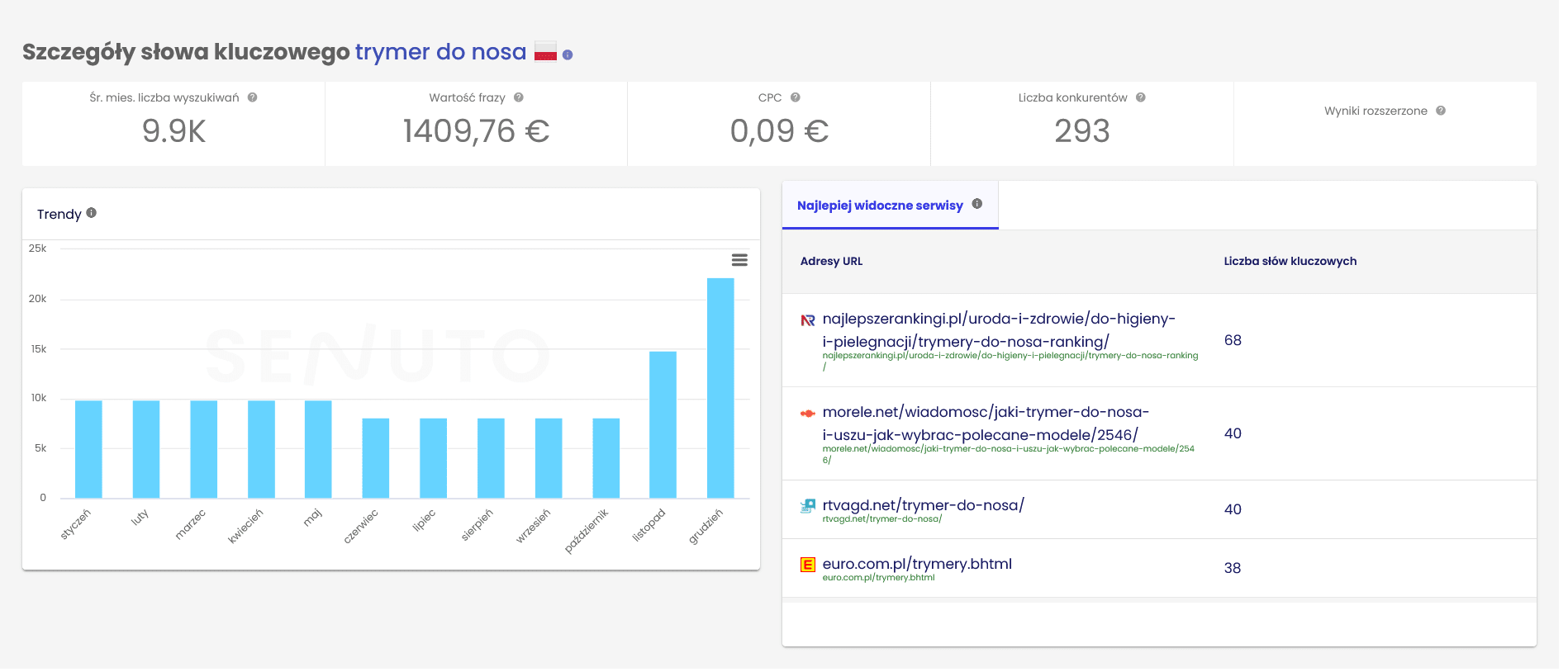Click the small green rtvagd.net URL text
Image resolution: width=1568 pixels, height=672 pixels.
(x=882, y=519)
